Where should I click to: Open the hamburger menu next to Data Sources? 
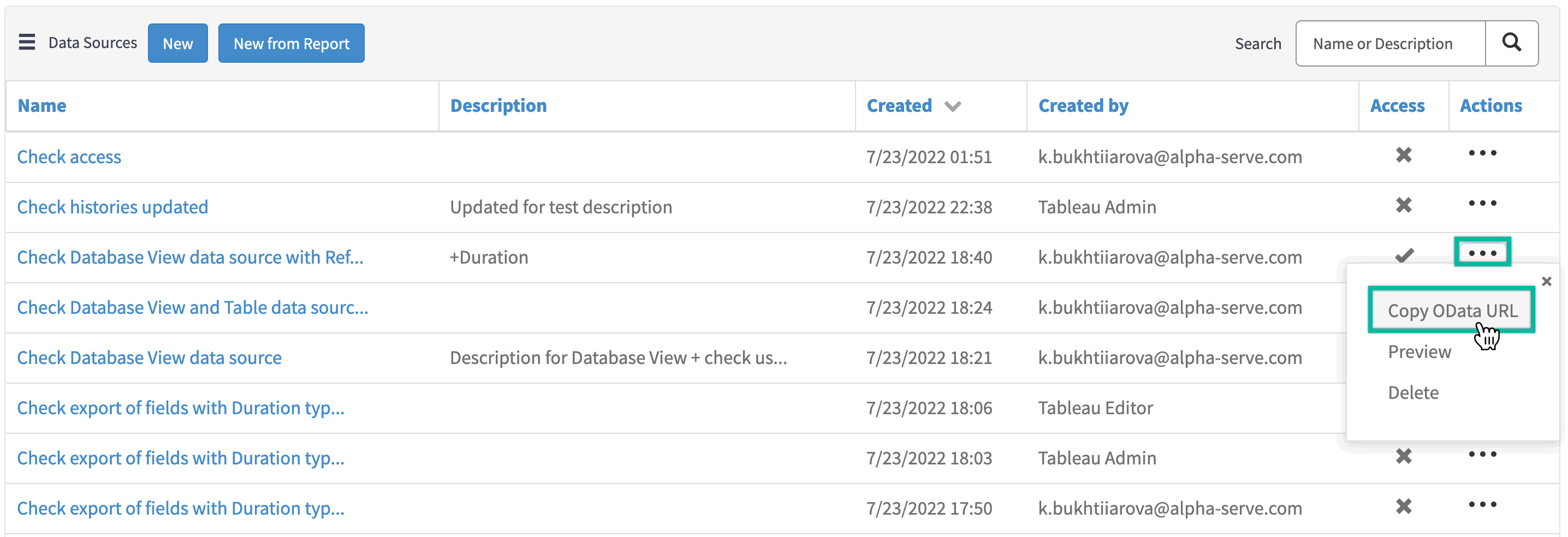coord(27,42)
